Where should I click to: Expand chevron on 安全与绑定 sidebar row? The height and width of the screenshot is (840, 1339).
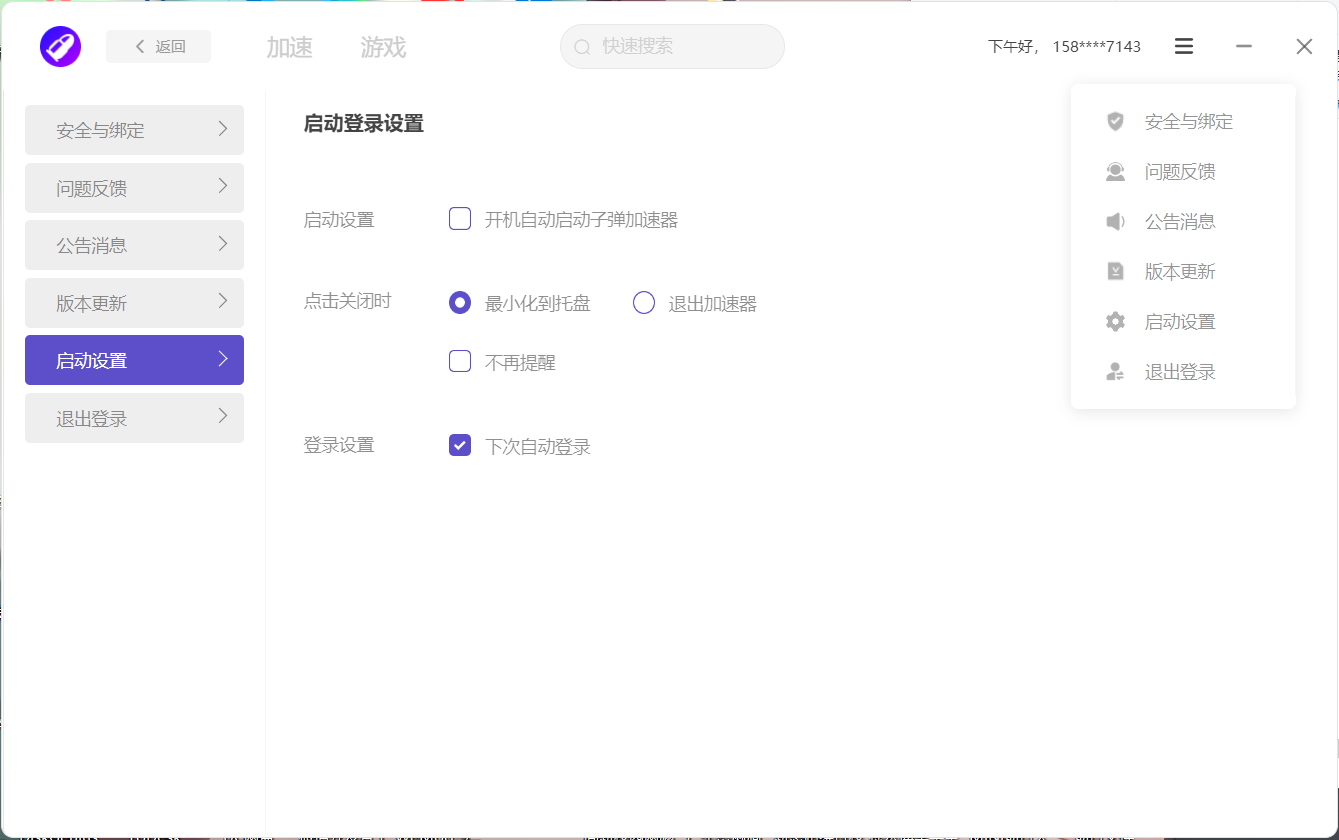223,129
